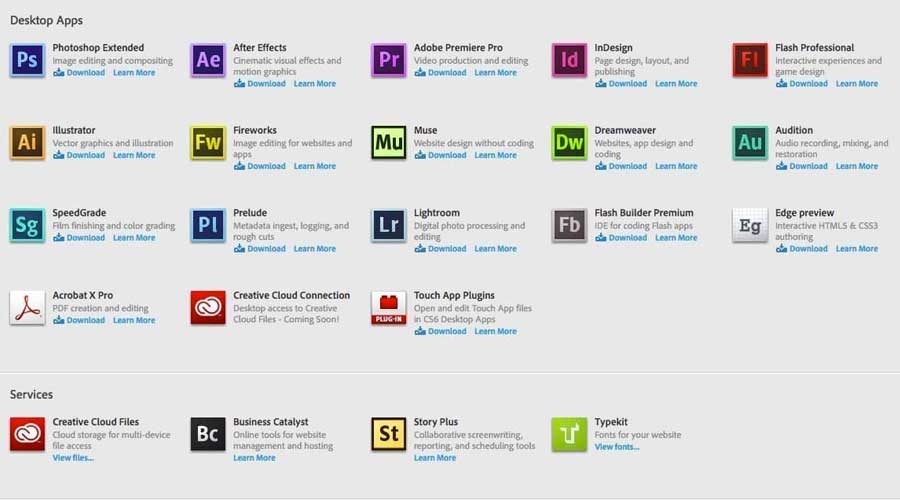Open Learn More for Adobe Premiere Pro

496,73
